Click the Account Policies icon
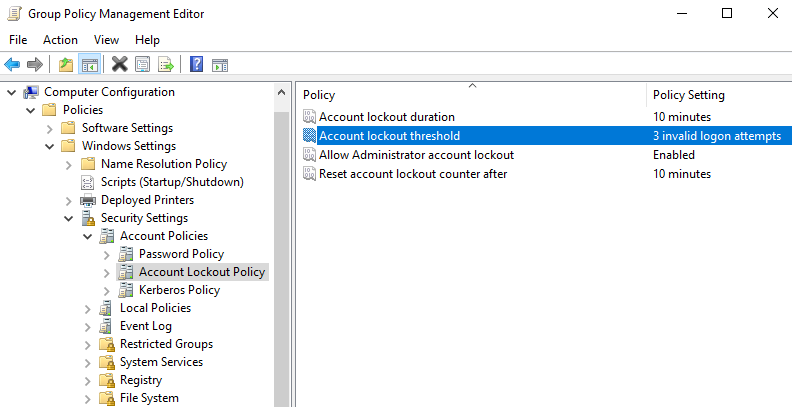792x407 pixels. (107, 236)
